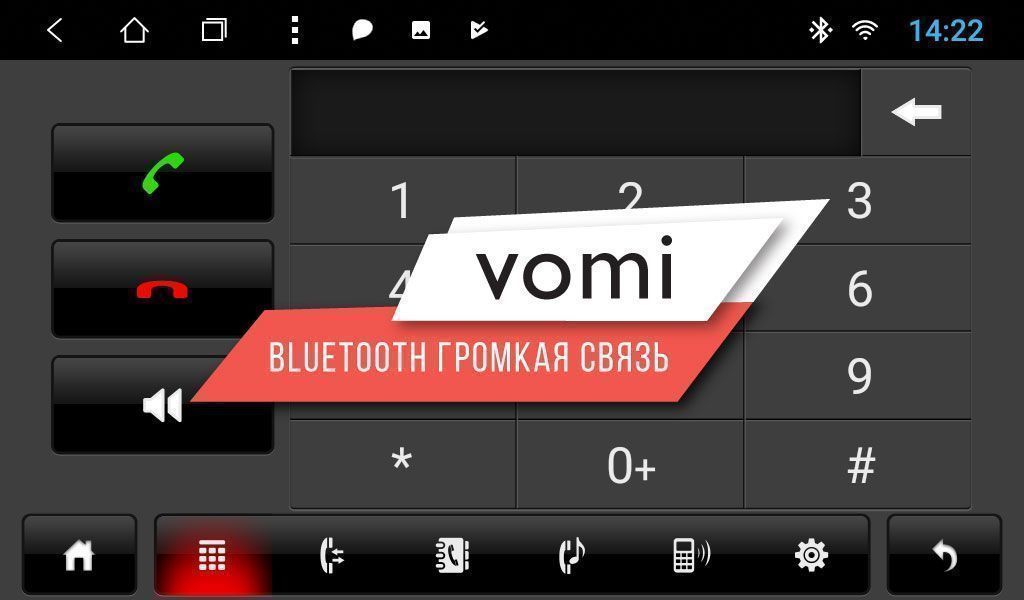This screenshot has width=1024, height=600.
Task: Open the phonebook contacts icon
Action: 452,555
